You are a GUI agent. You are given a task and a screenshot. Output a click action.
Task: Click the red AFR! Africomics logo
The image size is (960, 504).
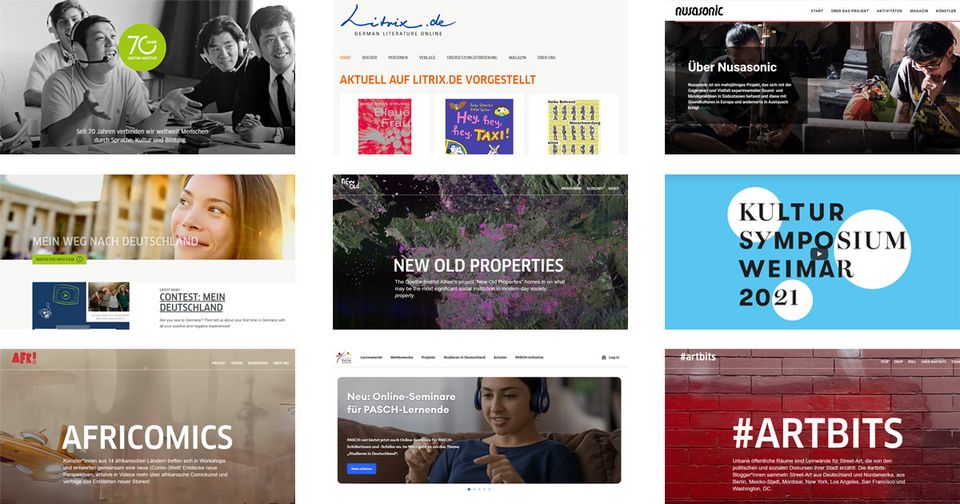click(24, 358)
